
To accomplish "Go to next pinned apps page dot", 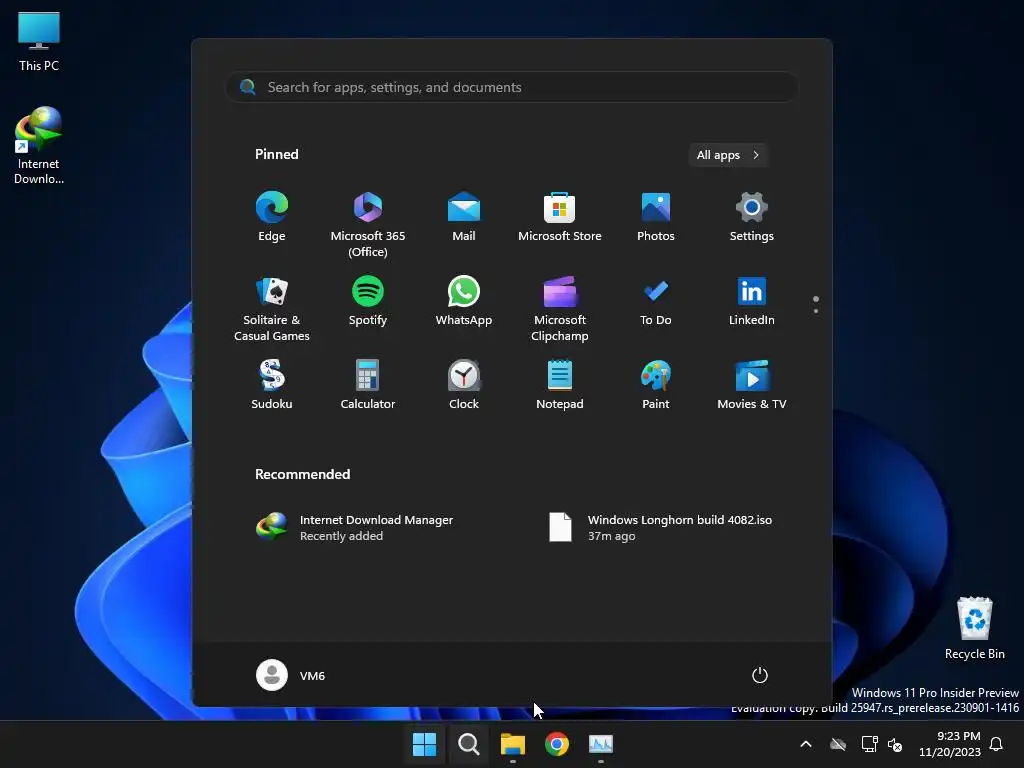I will pos(816,311).
